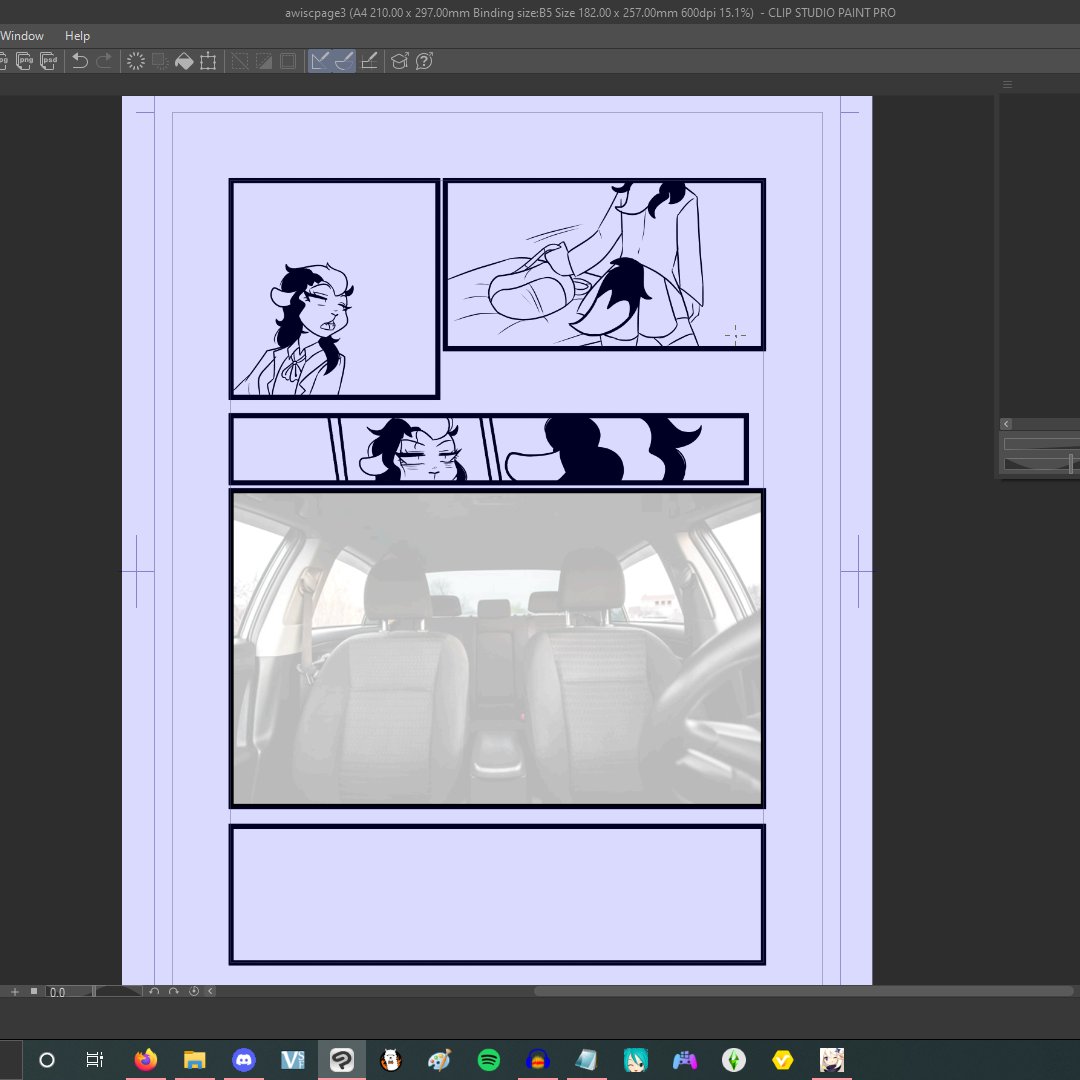Adjust the zoom slider in the bottom bar

[115, 991]
